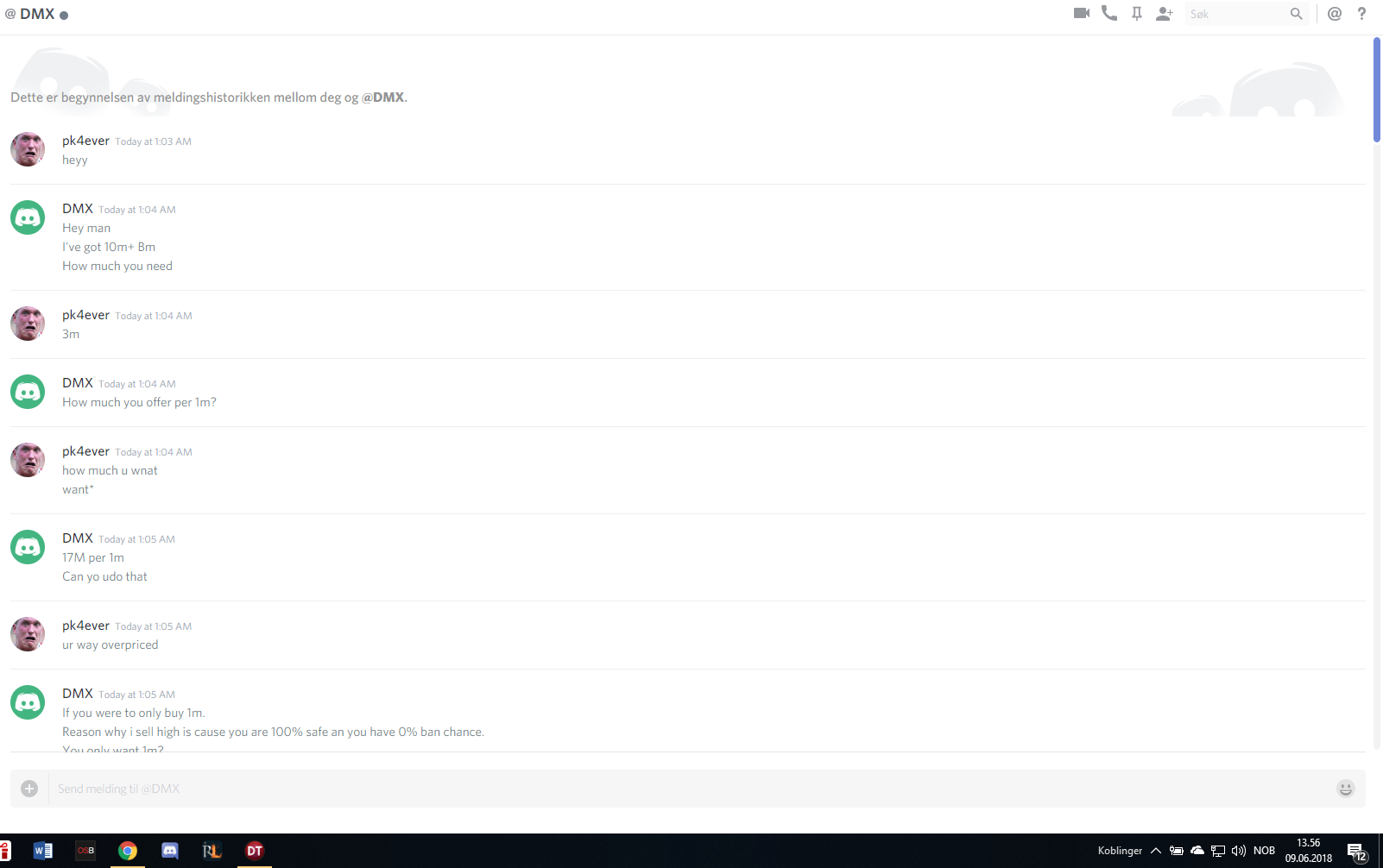Click the @DMX mention in the history intro line
Image resolution: width=1383 pixels, height=868 pixels.
click(382, 97)
